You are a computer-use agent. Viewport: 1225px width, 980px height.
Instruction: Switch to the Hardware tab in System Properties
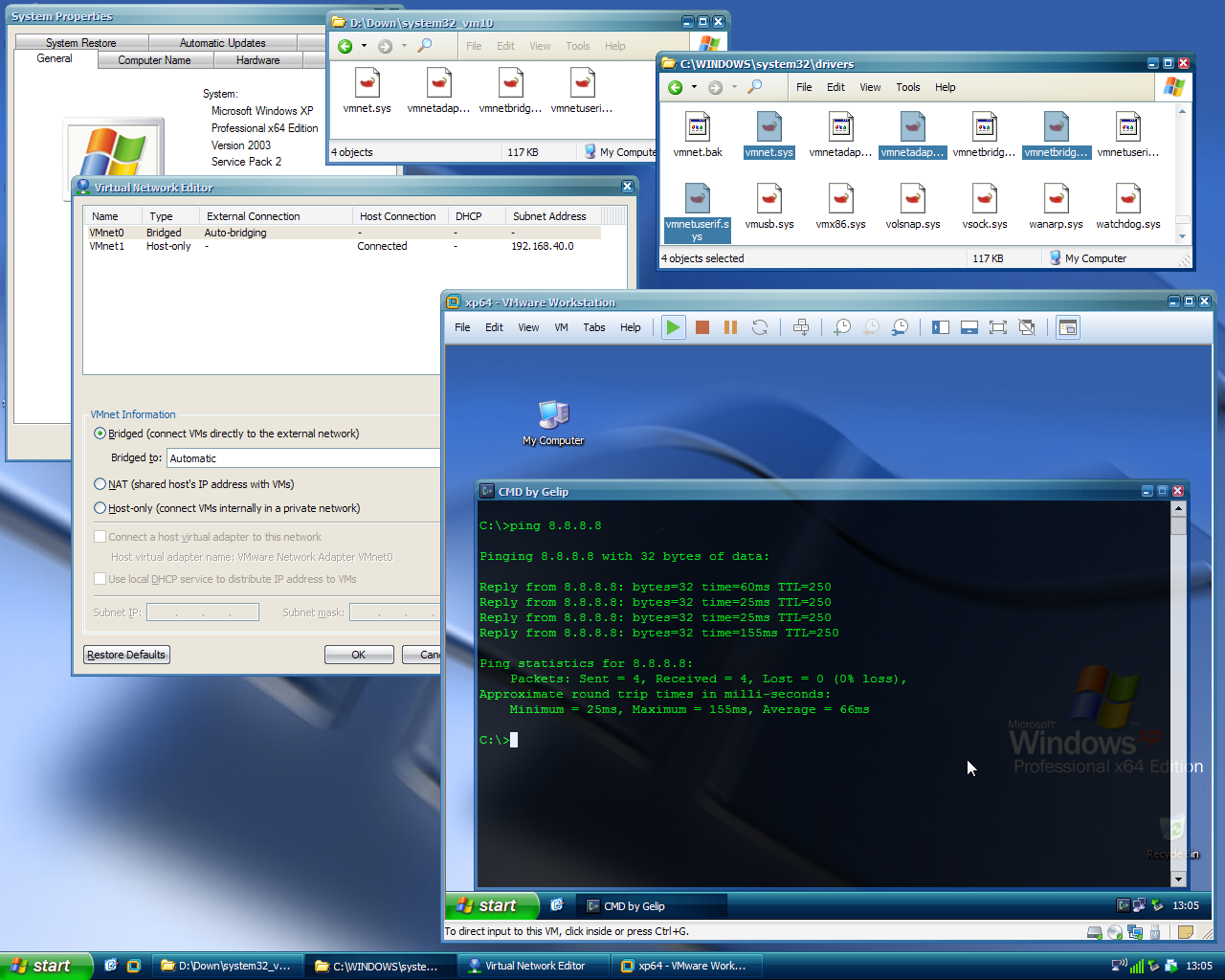pyautogui.click(x=258, y=60)
